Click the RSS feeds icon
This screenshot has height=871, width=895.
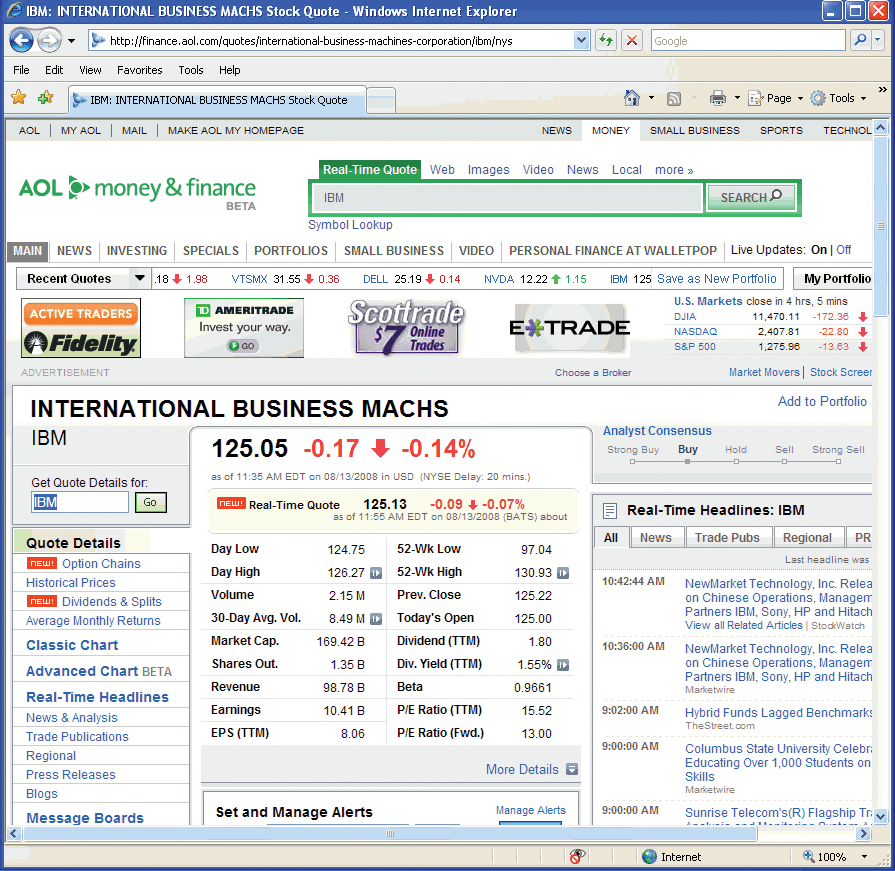pos(674,98)
